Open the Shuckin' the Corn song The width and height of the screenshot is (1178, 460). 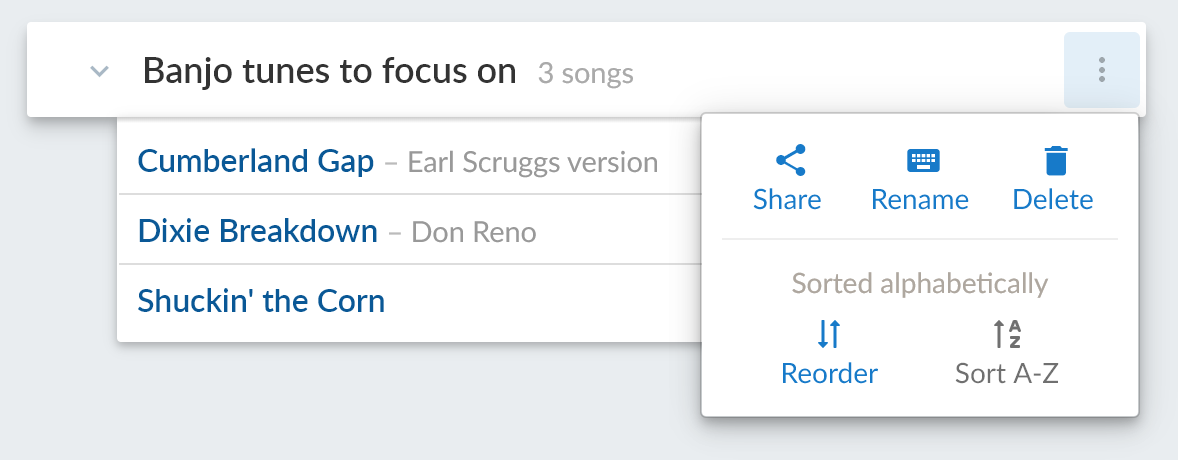coord(261,301)
